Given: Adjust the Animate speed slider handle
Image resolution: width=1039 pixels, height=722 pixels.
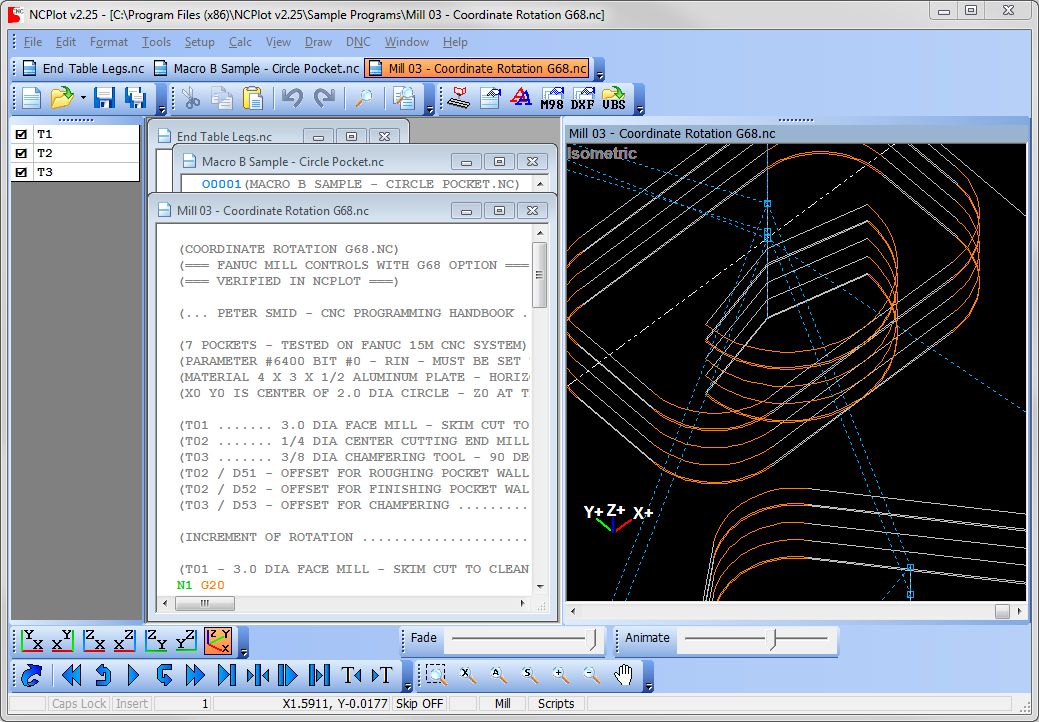Looking at the screenshot, I should coord(773,639).
